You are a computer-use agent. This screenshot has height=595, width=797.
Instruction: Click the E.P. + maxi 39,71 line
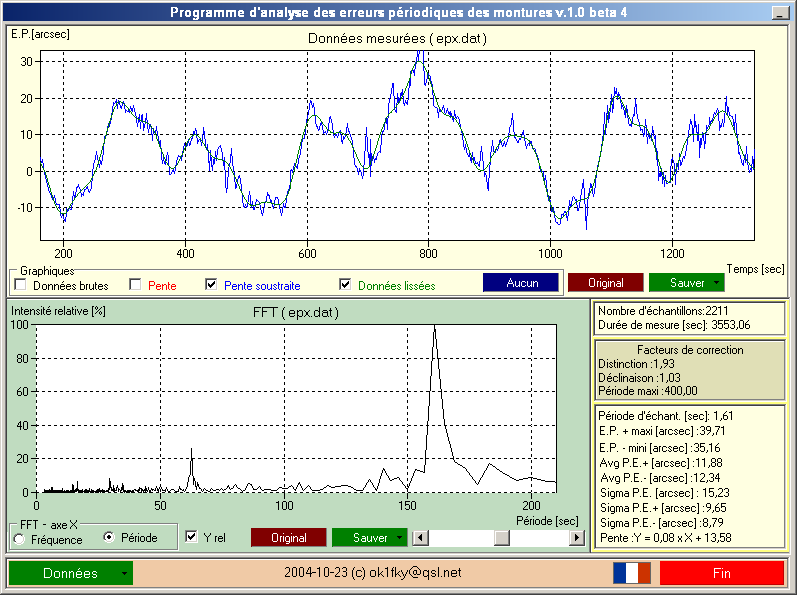[x=662, y=431]
